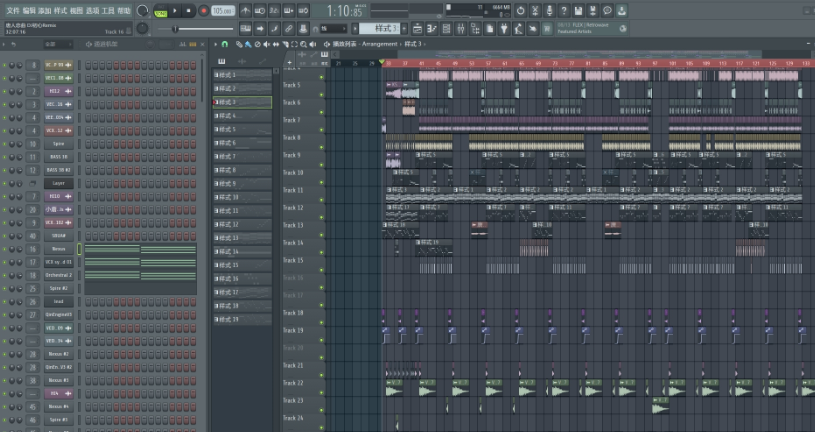The image size is (815, 432).
Task: Click the 105 tempo field
Action: tap(223, 11)
